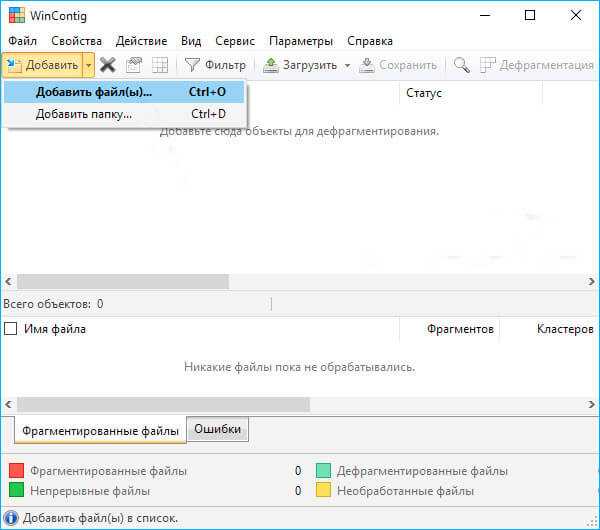Open the Свойства menu
This screenshot has height=530, width=600.
click(x=77, y=41)
